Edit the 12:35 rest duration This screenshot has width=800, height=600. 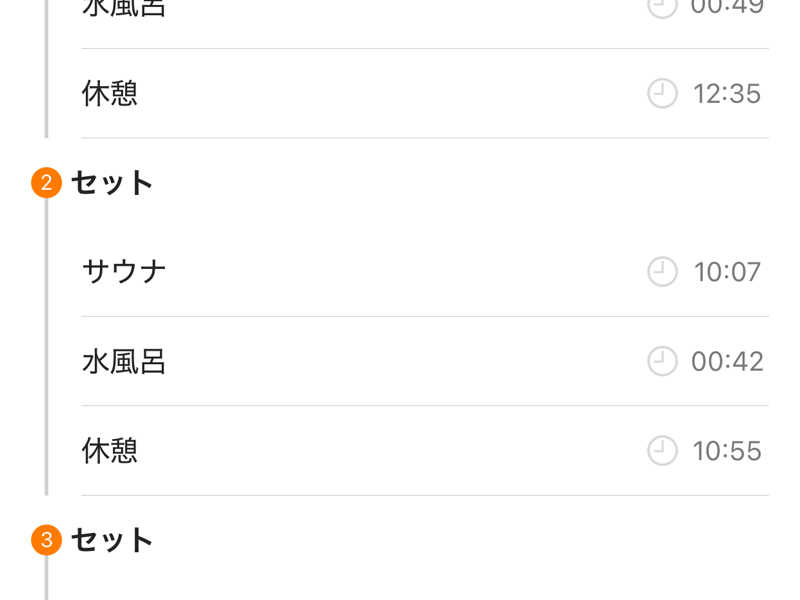point(727,94)
